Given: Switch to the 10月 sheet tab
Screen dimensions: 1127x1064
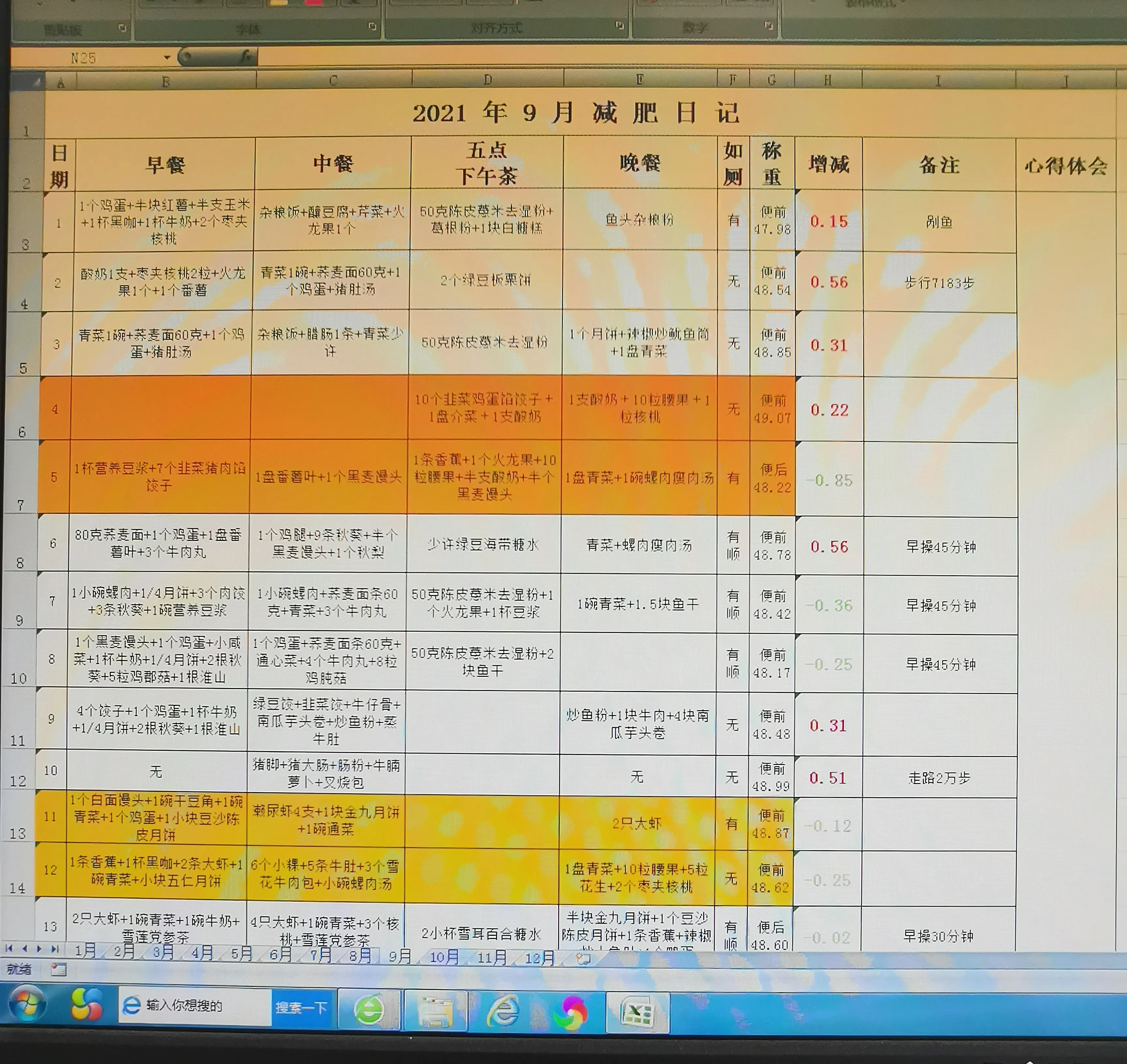Looking at the screenshot, I should [x=444, y=957].
